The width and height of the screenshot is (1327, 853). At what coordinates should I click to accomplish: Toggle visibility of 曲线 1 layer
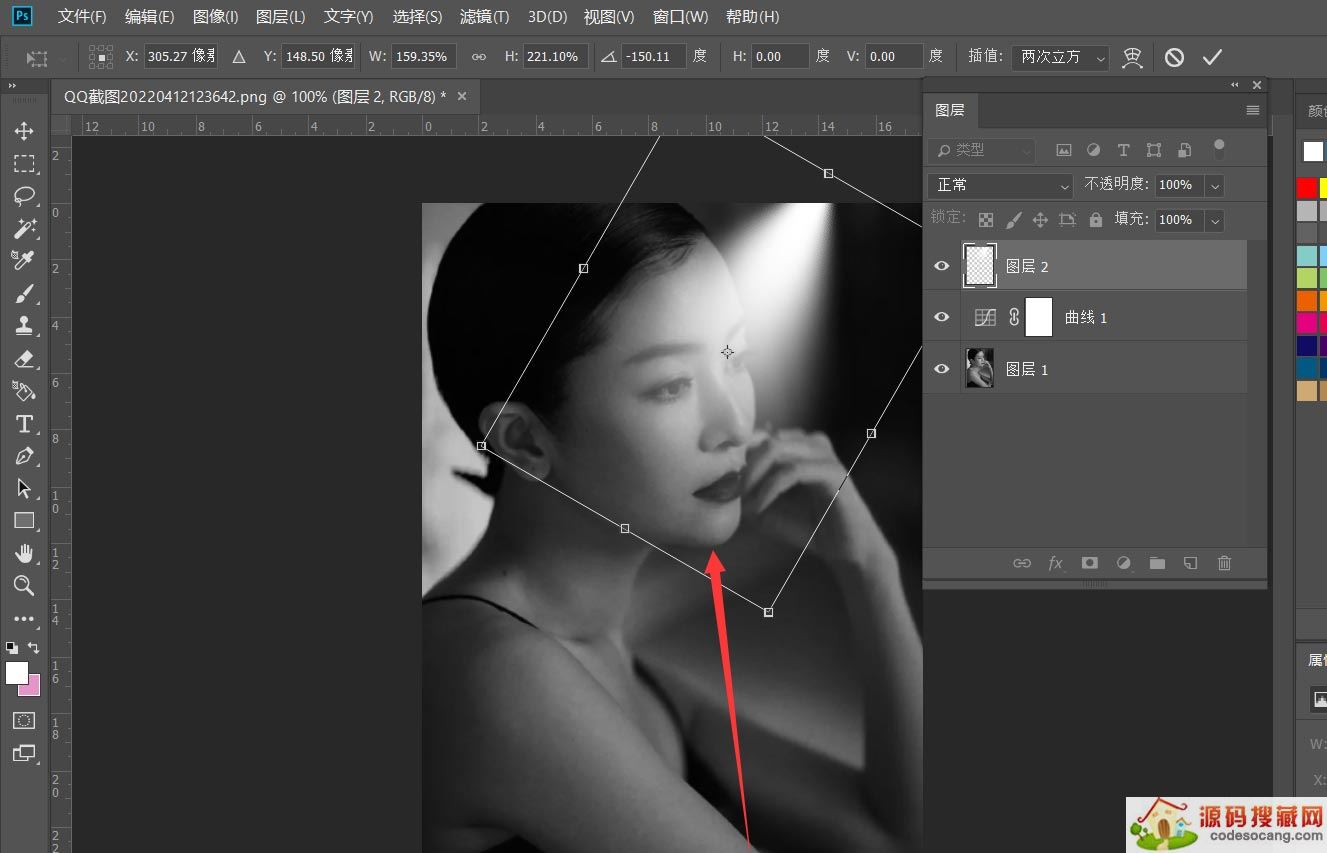click(x=941, y=317)
